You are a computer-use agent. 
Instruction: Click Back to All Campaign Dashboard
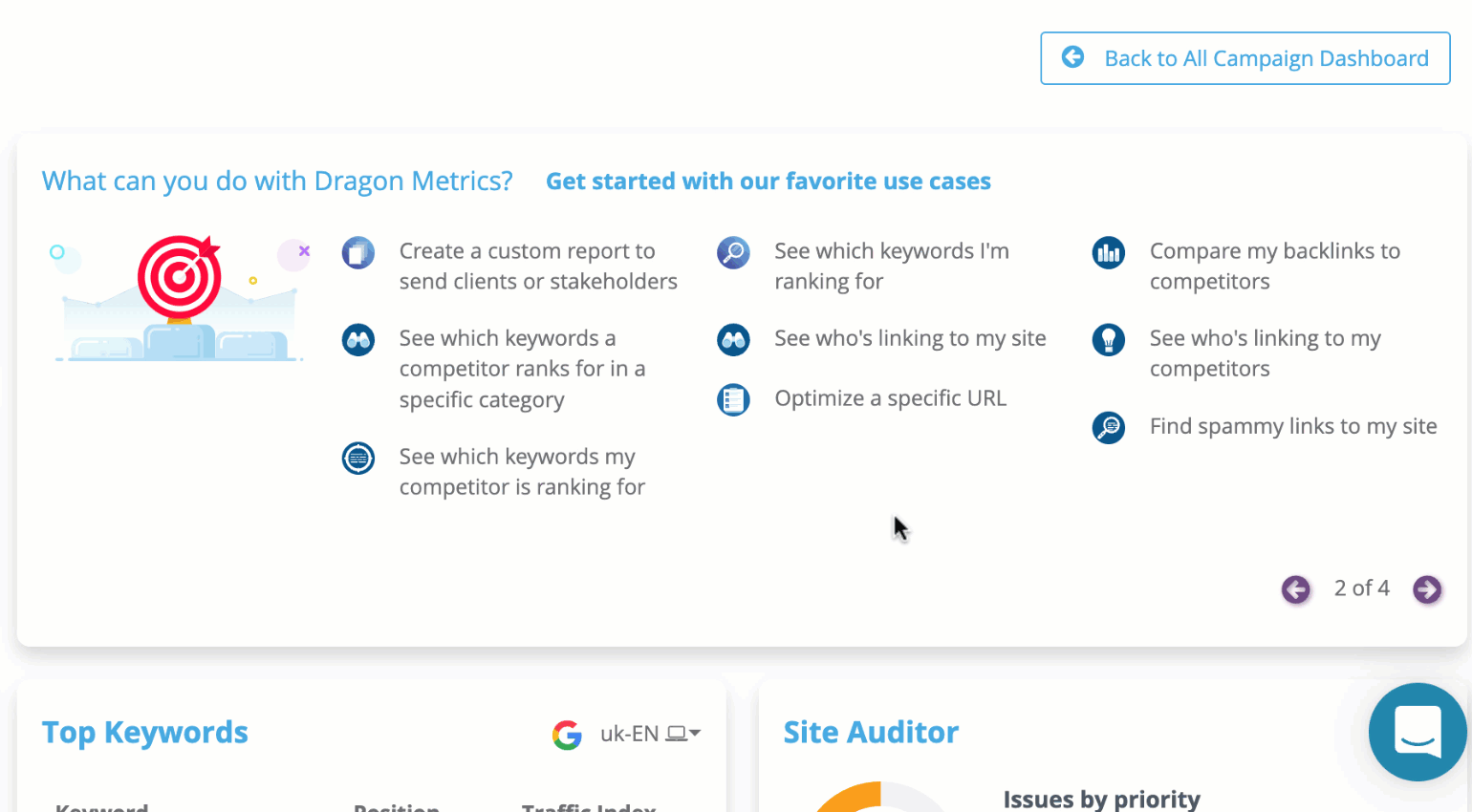tap(1245, 58)
